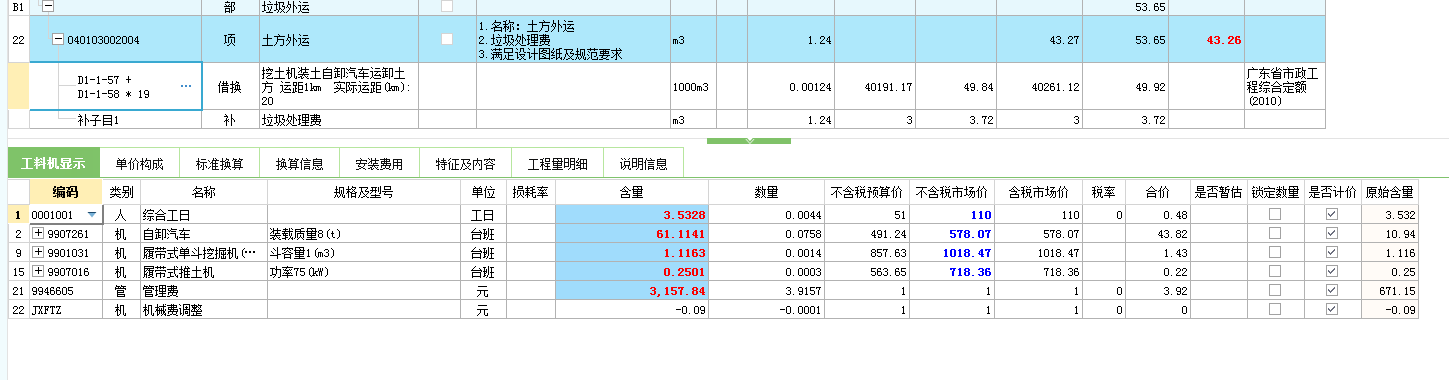The width and height of the screenshot is (1449, 380).
Task: Open the 标准换算 tab
Action: [x=220, y=163]
